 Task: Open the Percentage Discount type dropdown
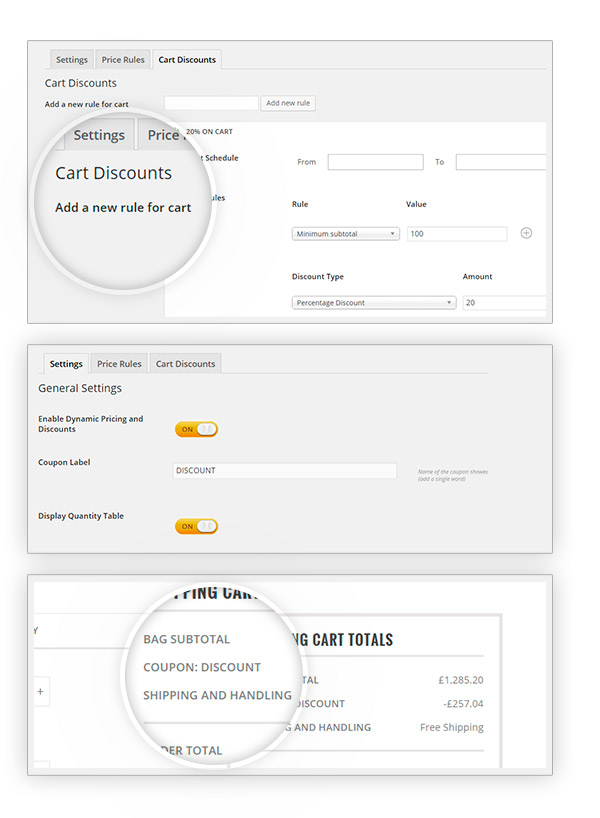click(374, 303)
